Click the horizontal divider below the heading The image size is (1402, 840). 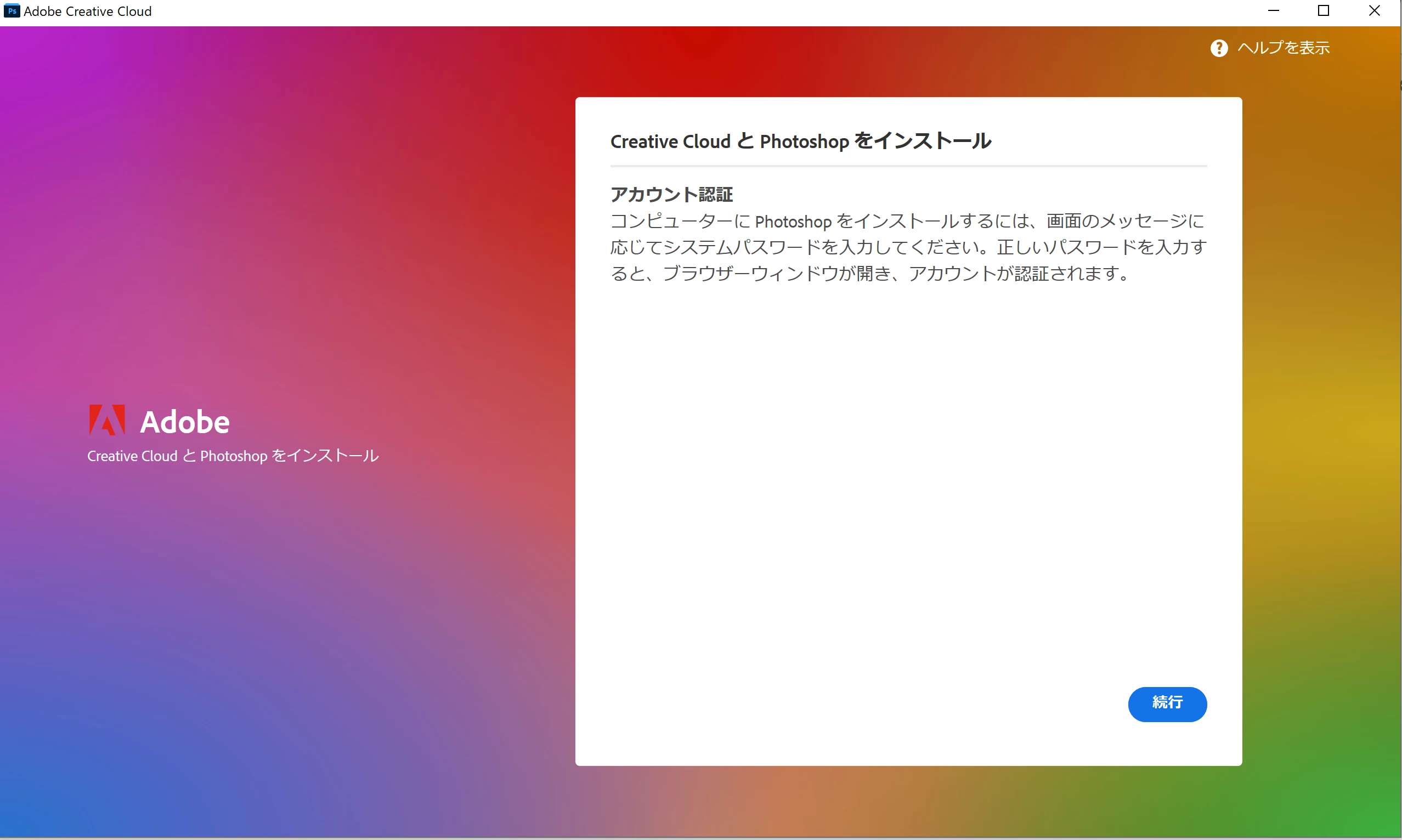click(x=908, y=167)
